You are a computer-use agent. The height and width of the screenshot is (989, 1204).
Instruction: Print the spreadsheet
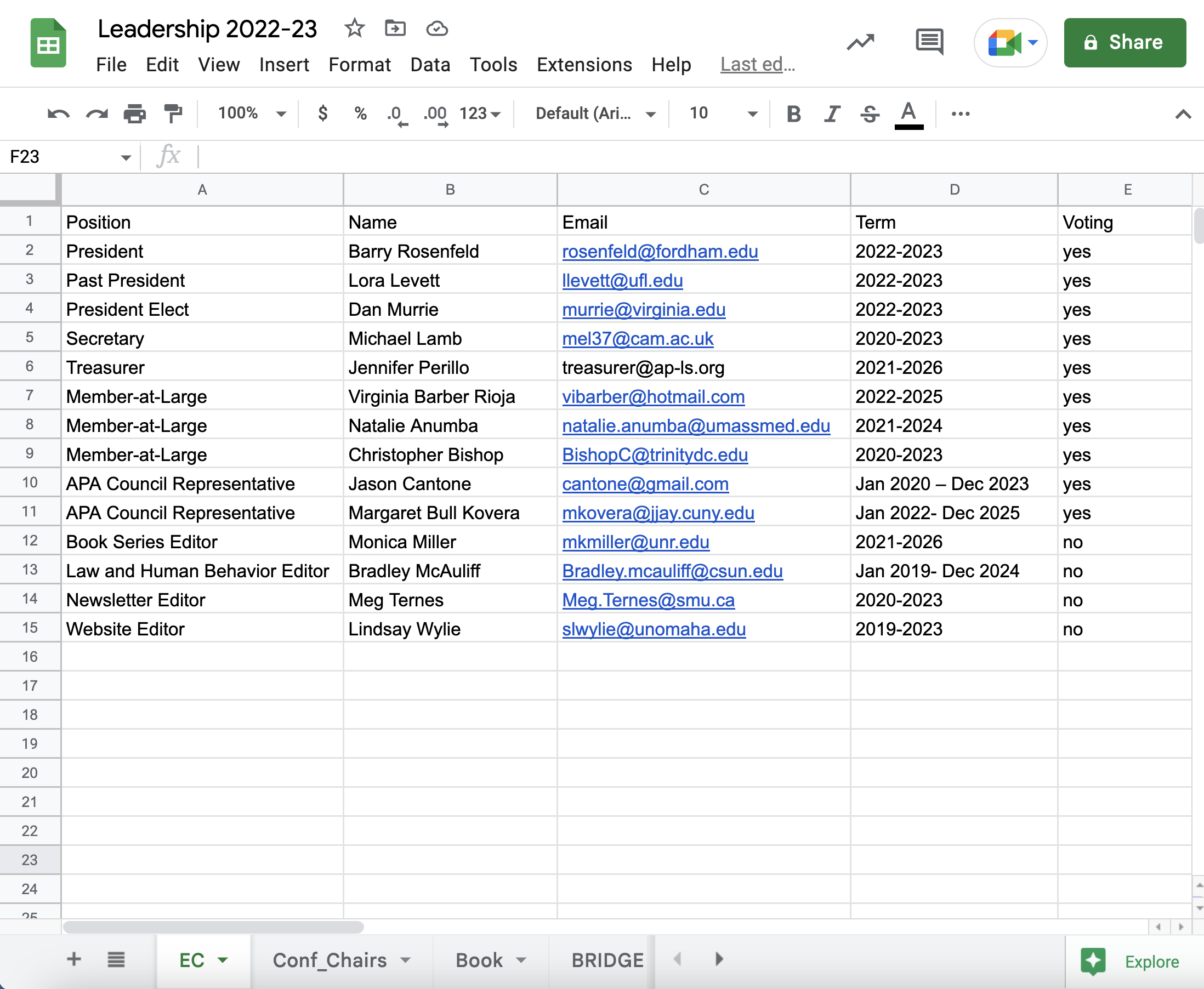(x=134, y=113)
